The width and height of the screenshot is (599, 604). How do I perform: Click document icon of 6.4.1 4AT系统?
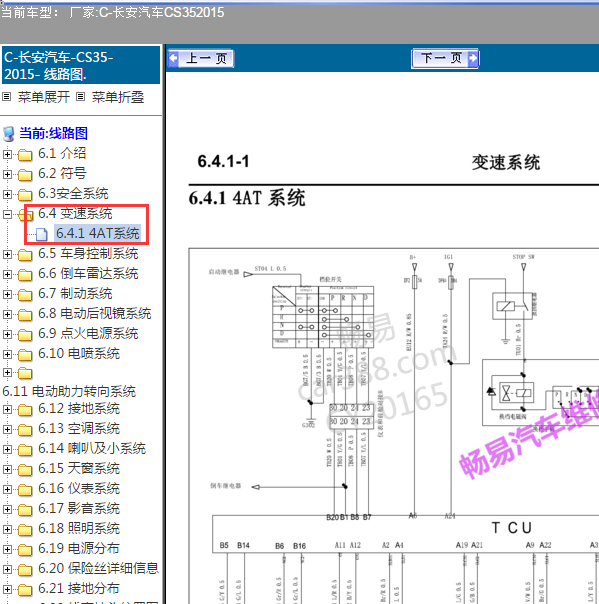click(x=42, y=234)
